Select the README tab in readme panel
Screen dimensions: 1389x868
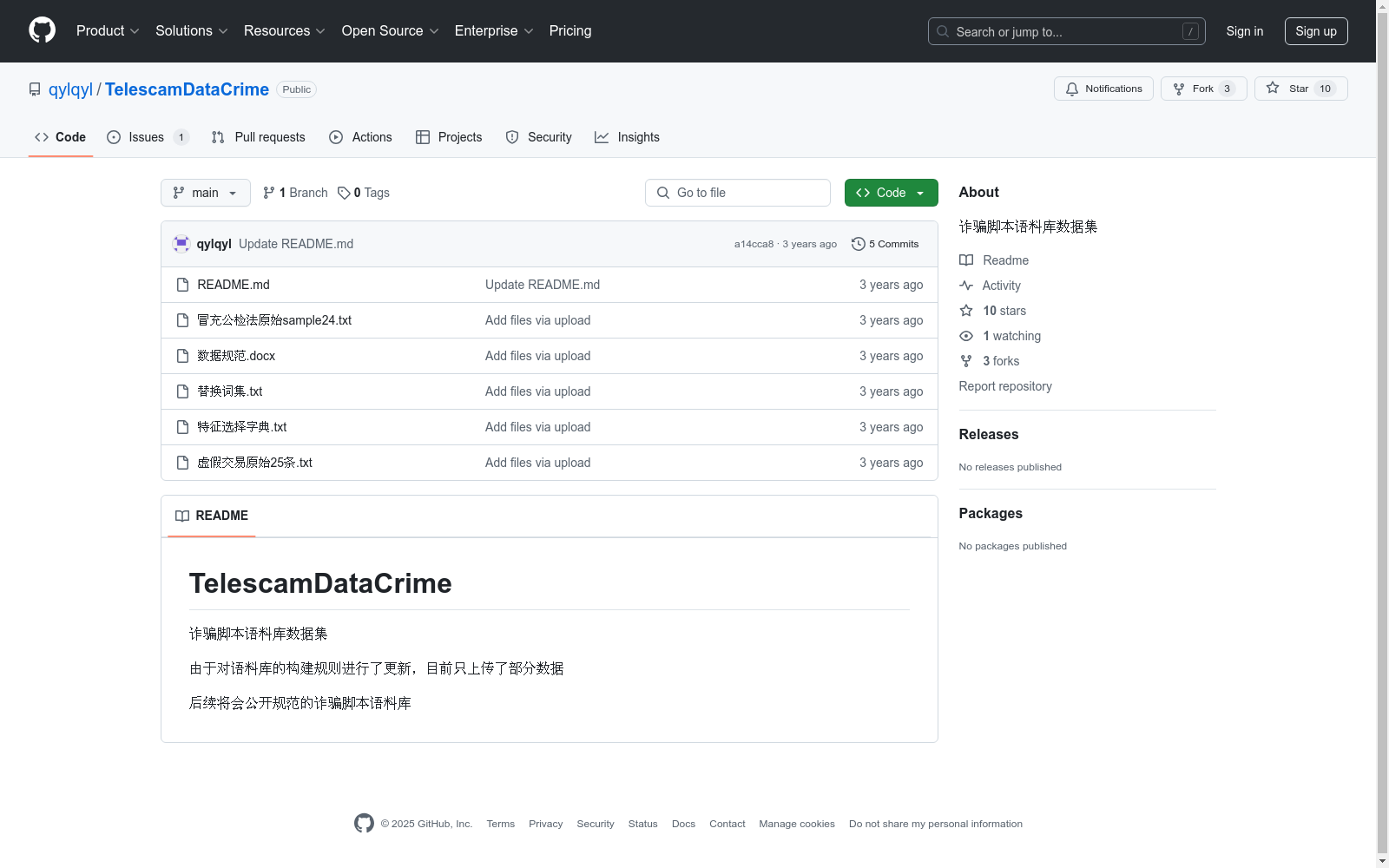[x=212, y=516]
